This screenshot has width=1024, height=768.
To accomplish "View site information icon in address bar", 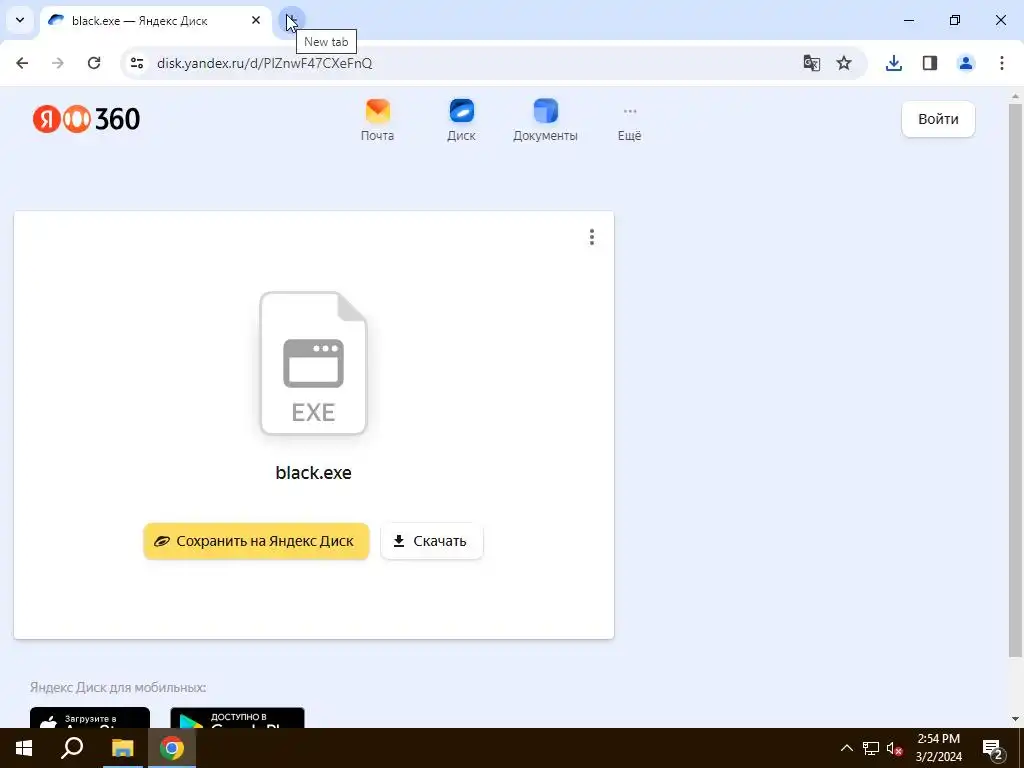I will 137,63.
